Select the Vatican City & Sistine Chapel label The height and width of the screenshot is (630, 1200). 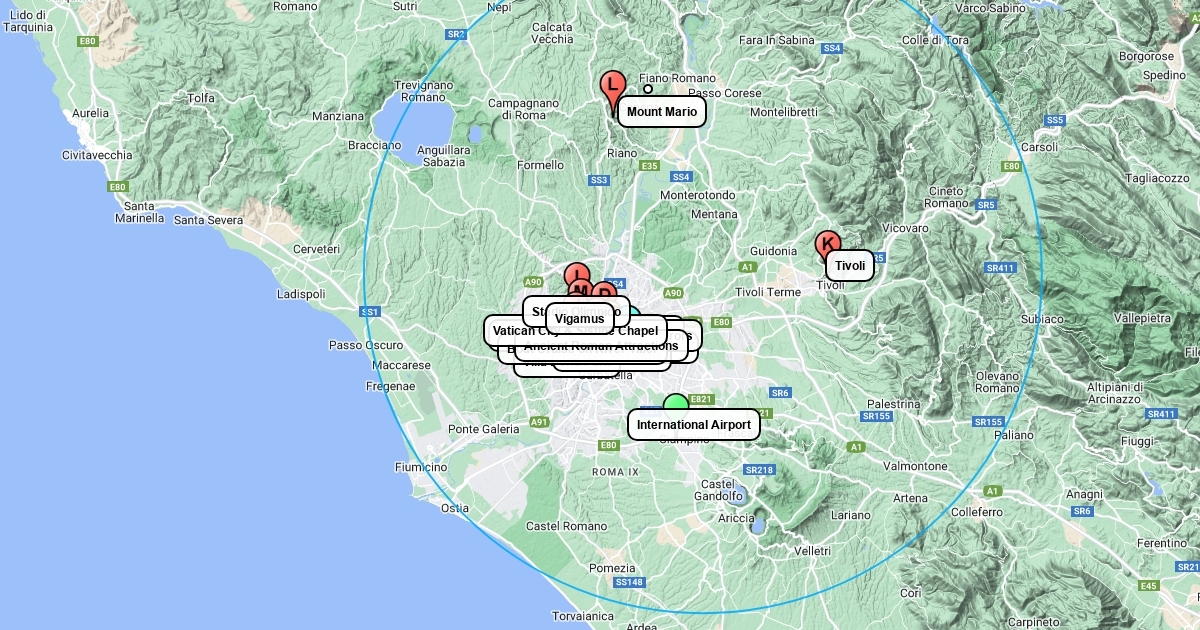coord(576,330)
